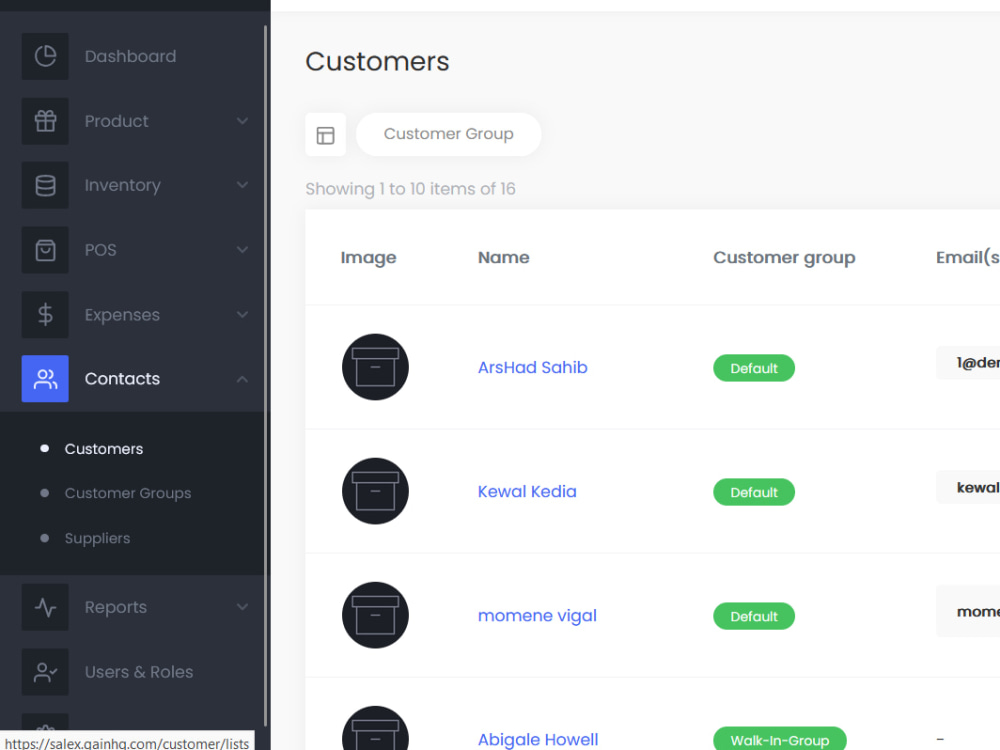Image resolution: width=1000 pixels, height=750 pixels.
Task: Click momene vigal's avatar thumbnail
Action: point(375,615)
